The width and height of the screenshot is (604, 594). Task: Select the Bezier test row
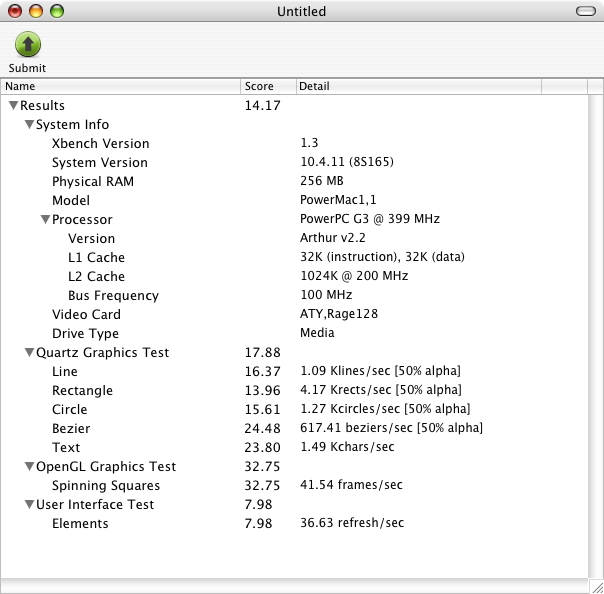tap(71, 429)
